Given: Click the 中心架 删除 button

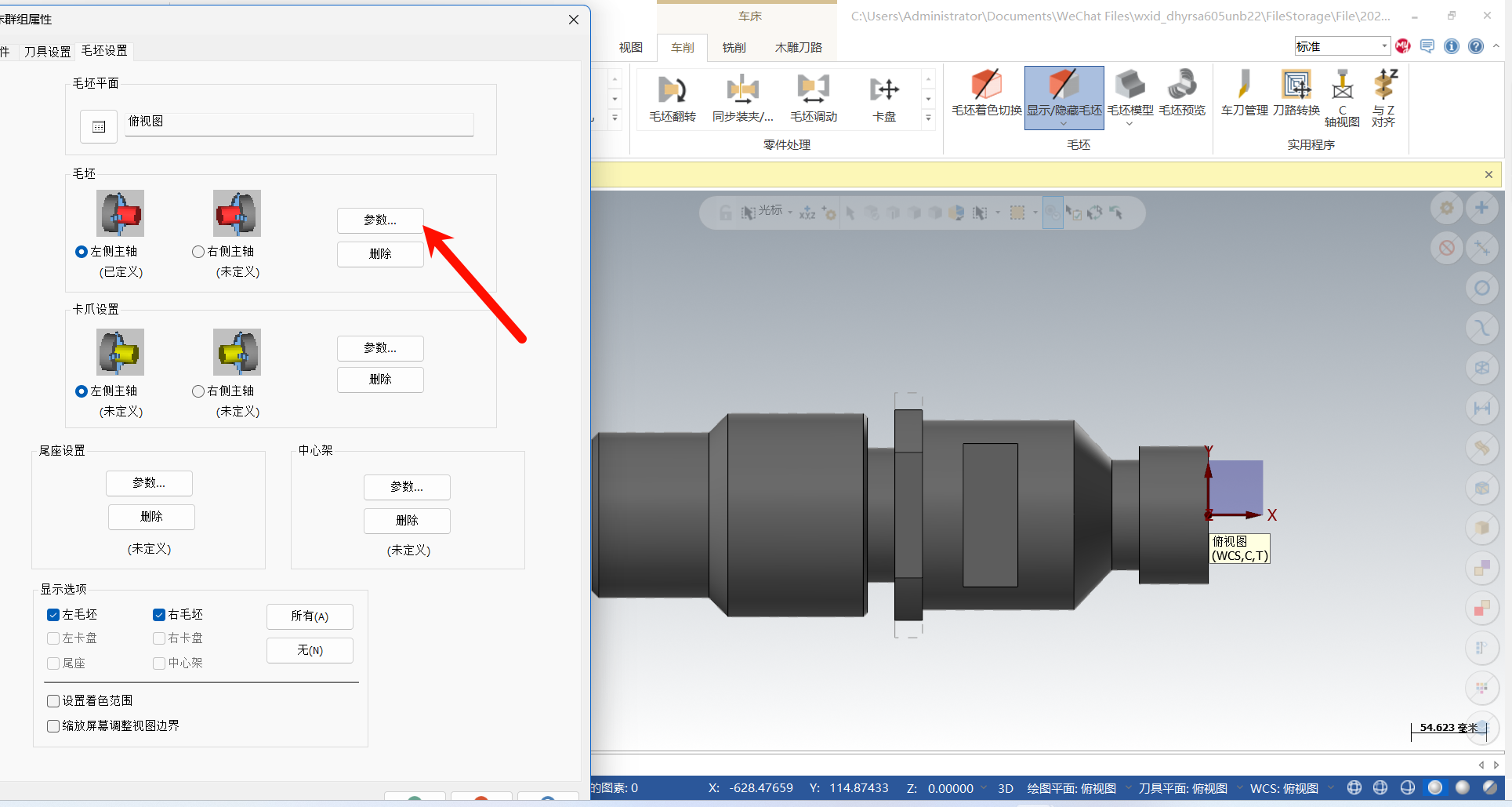Looking at the screenshot, I should pyautogui.click(x=407, y=521).
